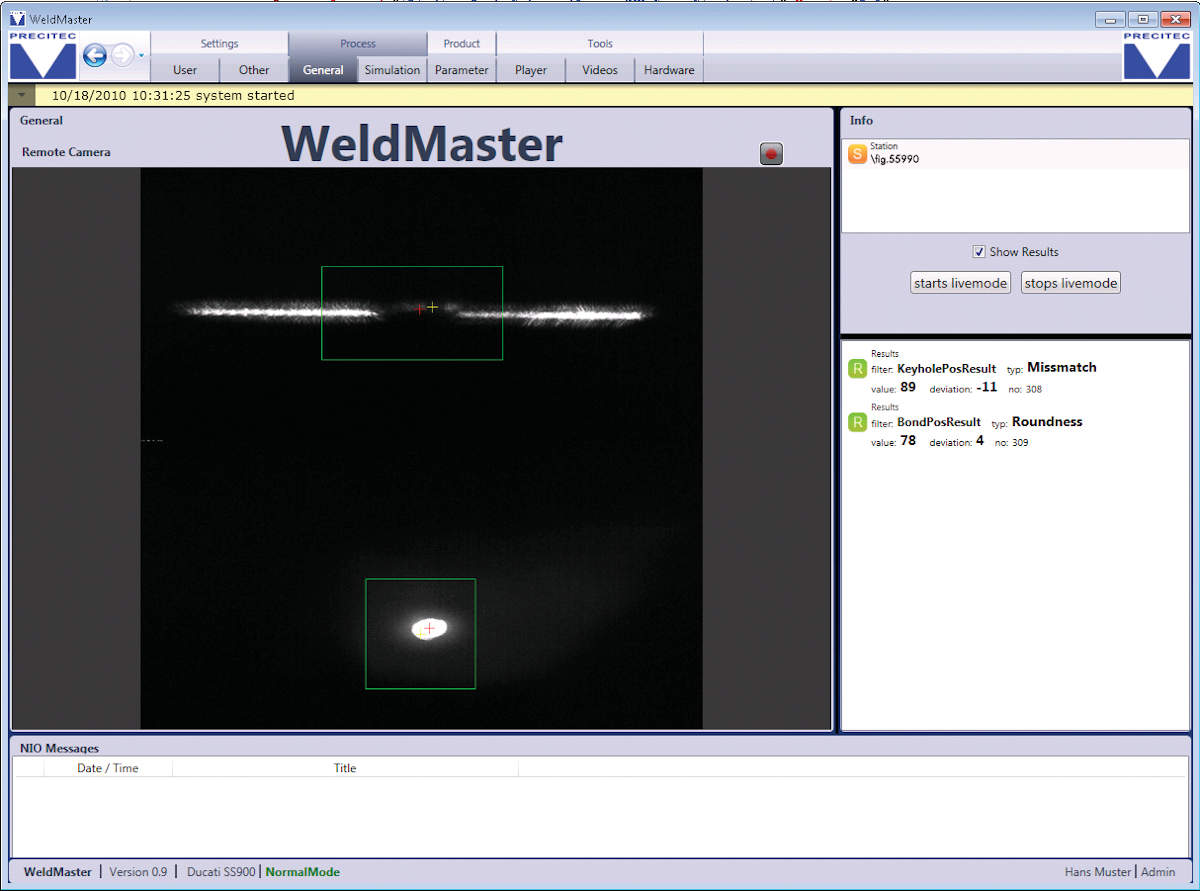The image size is (1200, 891).
Task: Click the WeldMaster title bar app icon
Action: pyautogui.click(x=17, y=19)
